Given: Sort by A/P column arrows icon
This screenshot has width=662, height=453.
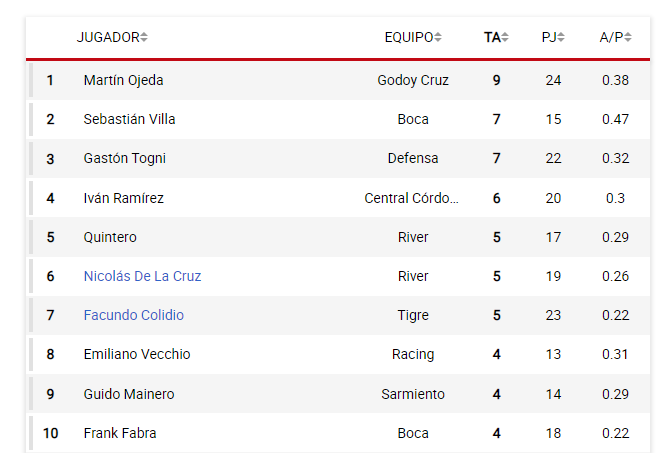Looking at the screenshot, I should (x=628, y=37).
